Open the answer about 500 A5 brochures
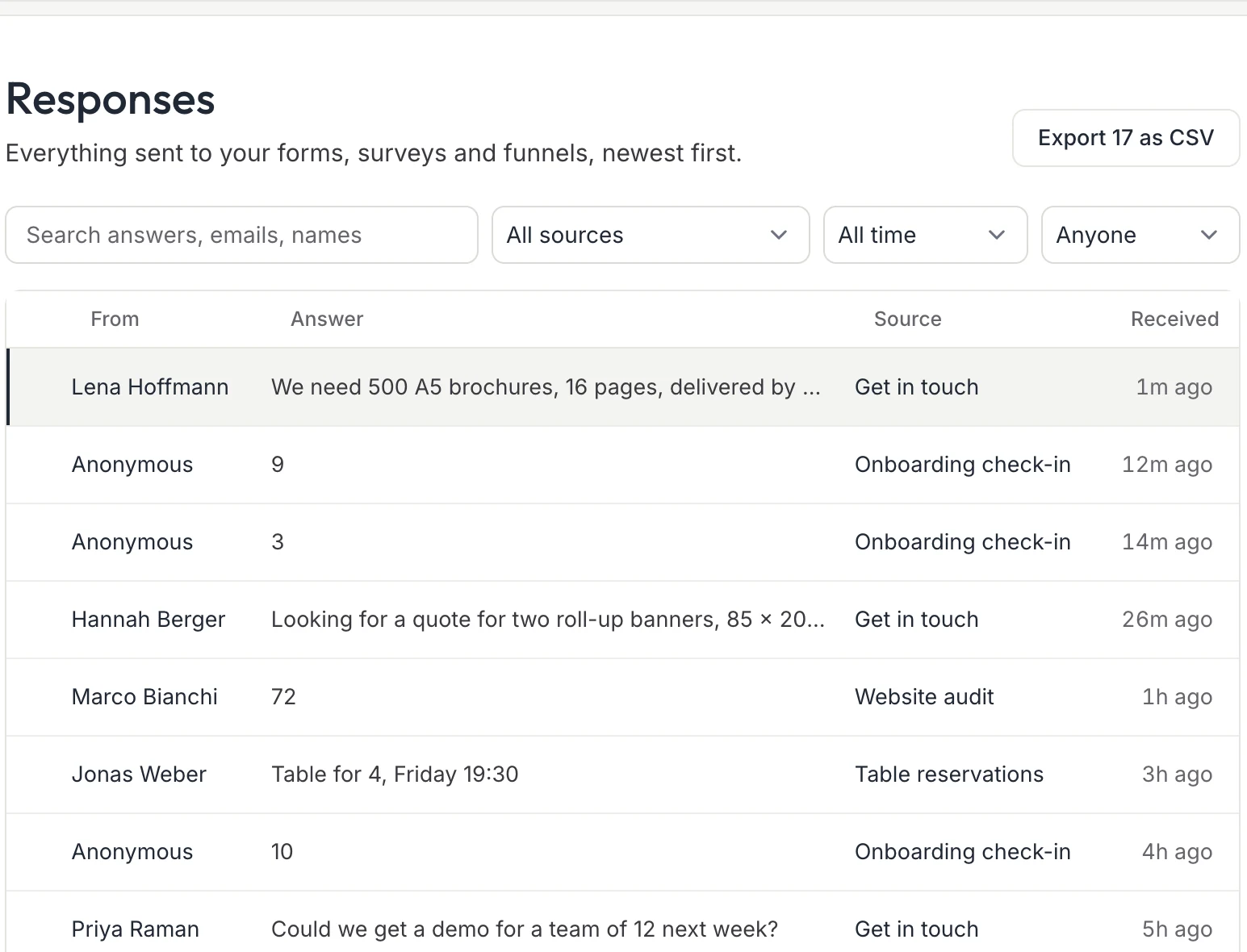Viewport: 1247px width, 952px height. click(x=546, y=387)
